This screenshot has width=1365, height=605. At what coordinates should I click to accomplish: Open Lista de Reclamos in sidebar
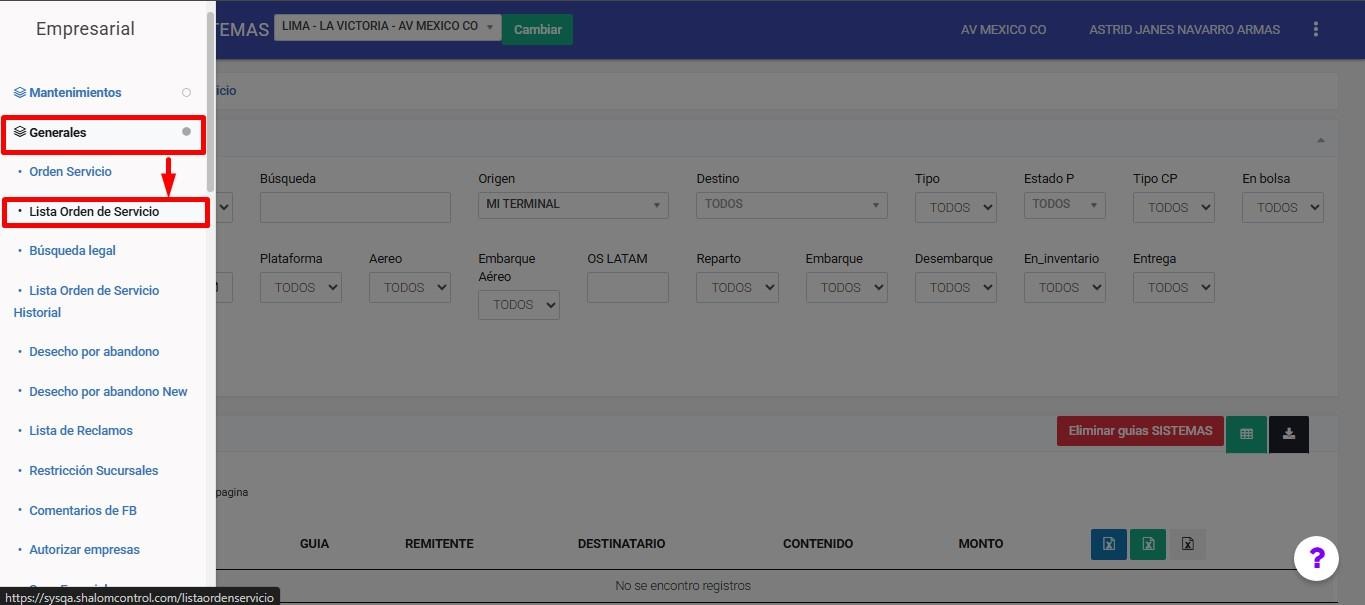[81, 431]
